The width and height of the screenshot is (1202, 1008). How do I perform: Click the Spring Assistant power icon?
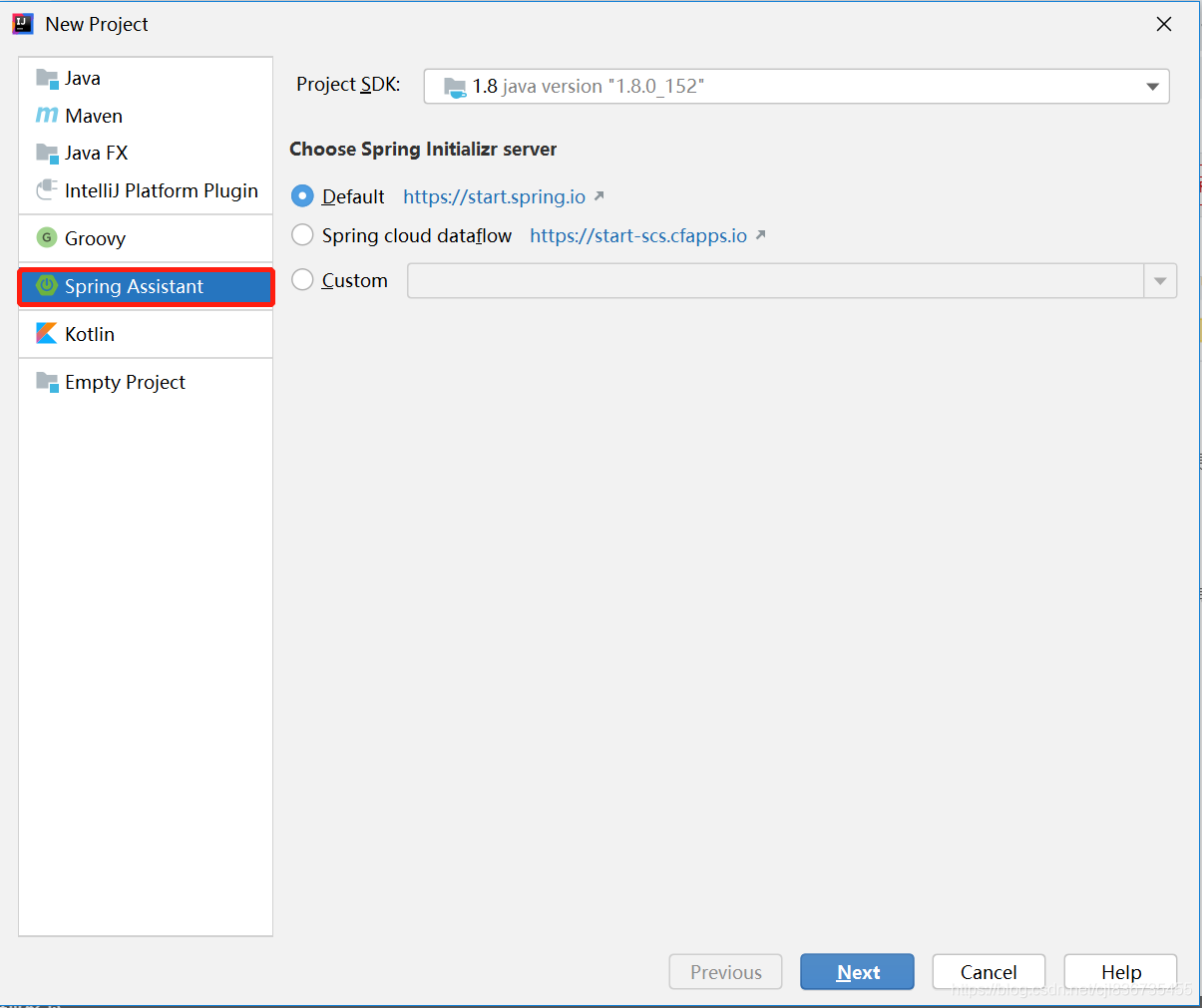click(47, 285)
